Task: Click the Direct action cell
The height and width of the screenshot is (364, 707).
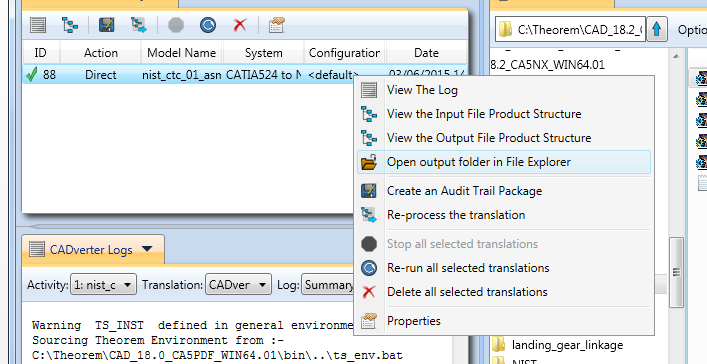Action: [x=101, y=75]
